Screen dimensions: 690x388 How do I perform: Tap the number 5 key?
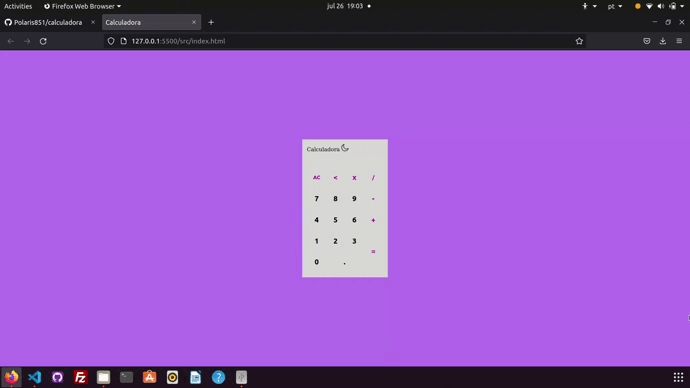(x=335, y=220)
